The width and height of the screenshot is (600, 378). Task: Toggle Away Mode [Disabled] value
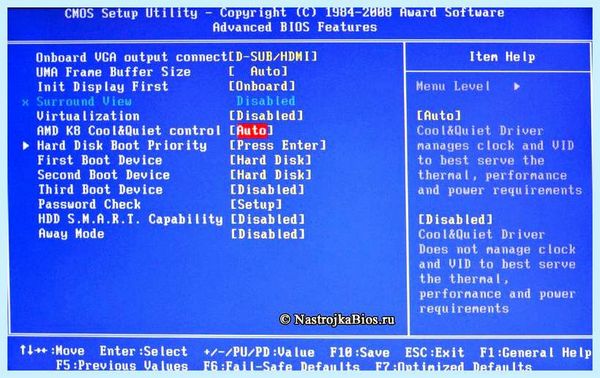tap(268, 234)
